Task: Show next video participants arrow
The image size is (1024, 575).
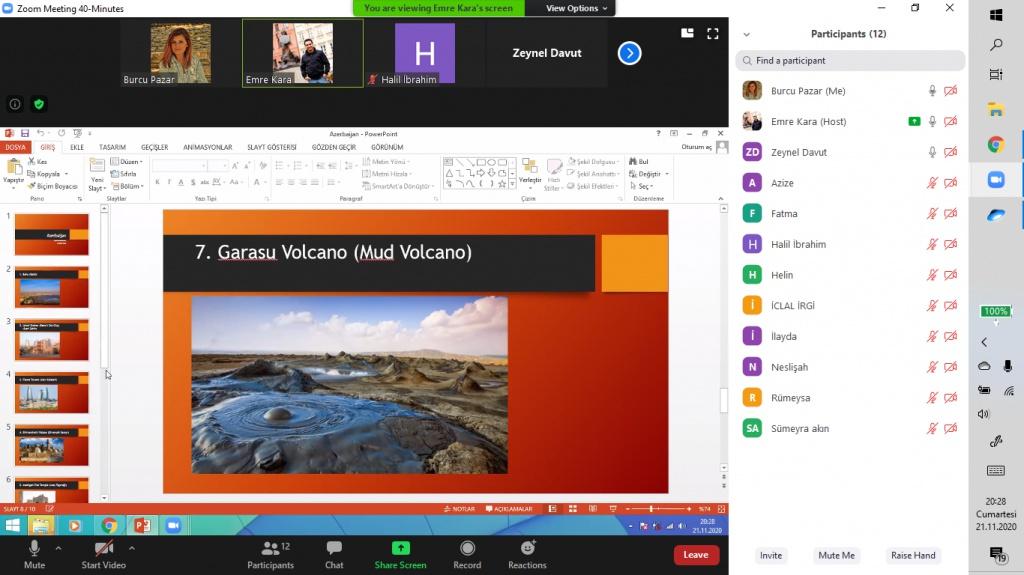Action: (x=629, y=53)
